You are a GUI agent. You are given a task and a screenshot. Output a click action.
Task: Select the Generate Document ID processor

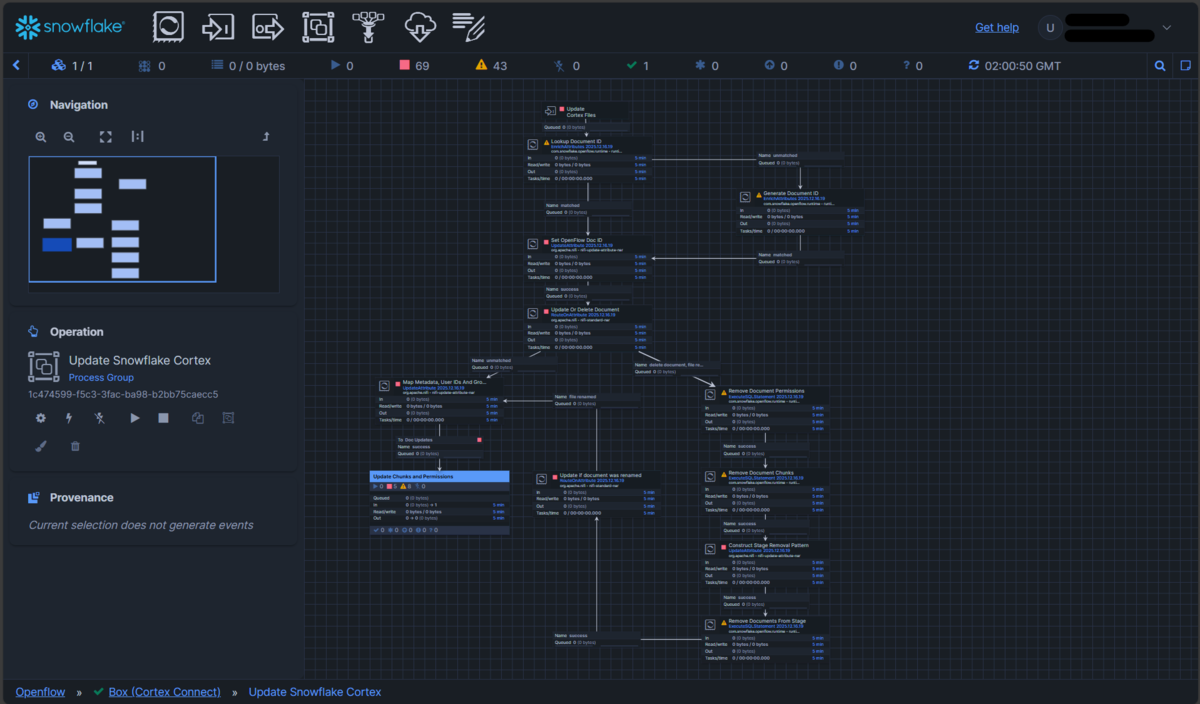point(800,214)
